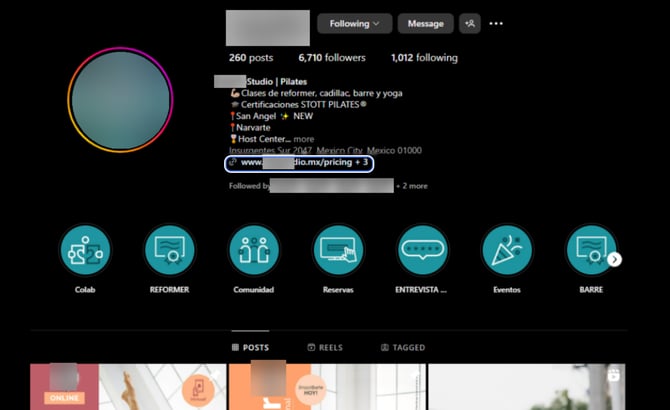Image resolution: width=670 pixels, height=410 pixels.
Task: Switch to the POSTS tab
Action: [x=250, y=347]
